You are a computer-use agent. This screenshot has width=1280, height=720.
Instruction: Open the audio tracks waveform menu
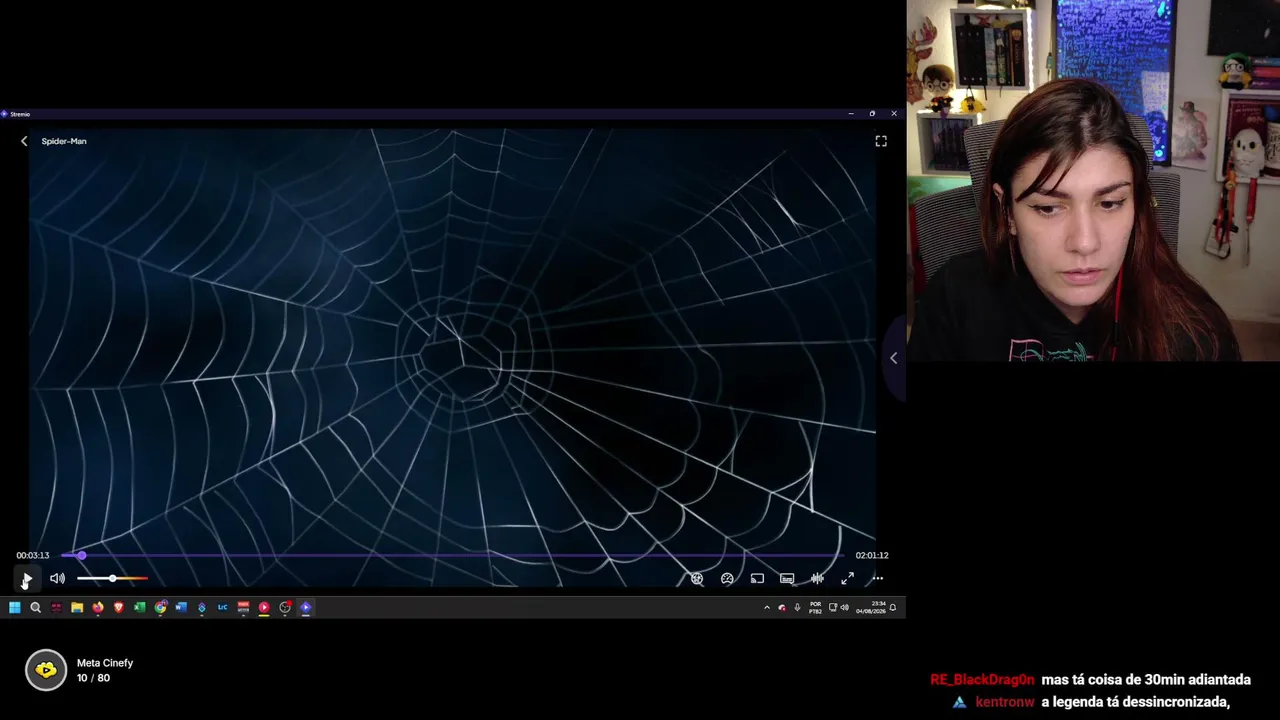coord(817,578)
